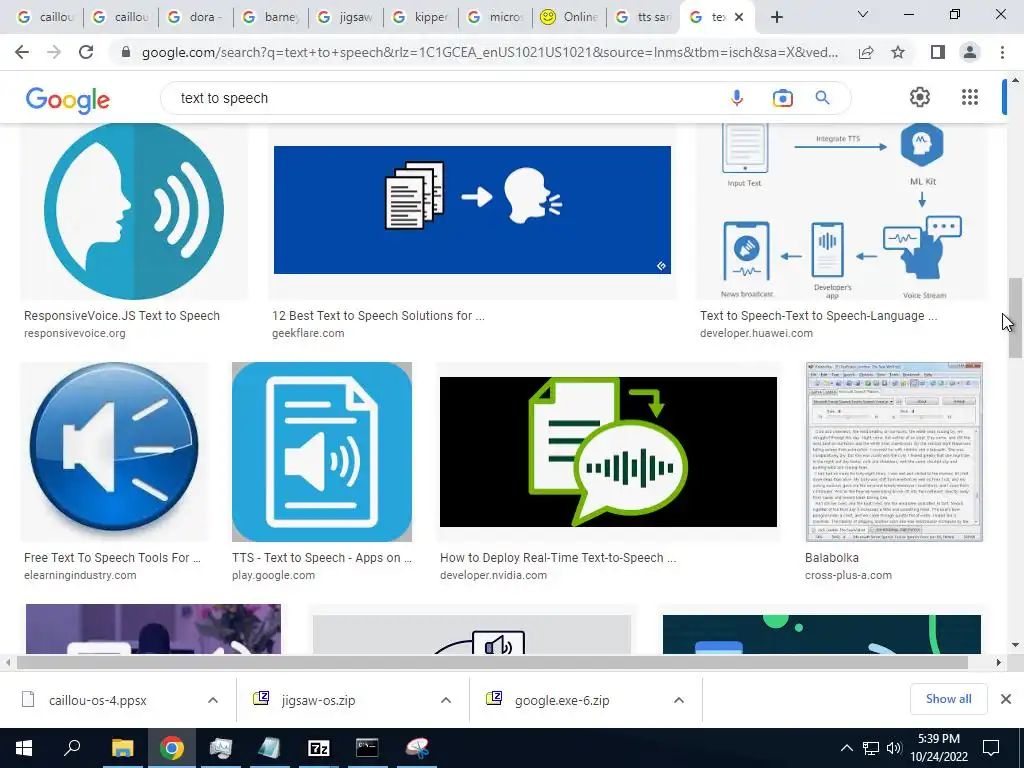Click 'ResponsiveVoice.JS Text to Speech' link
The image size is (1024, 768).
[121, 315]
